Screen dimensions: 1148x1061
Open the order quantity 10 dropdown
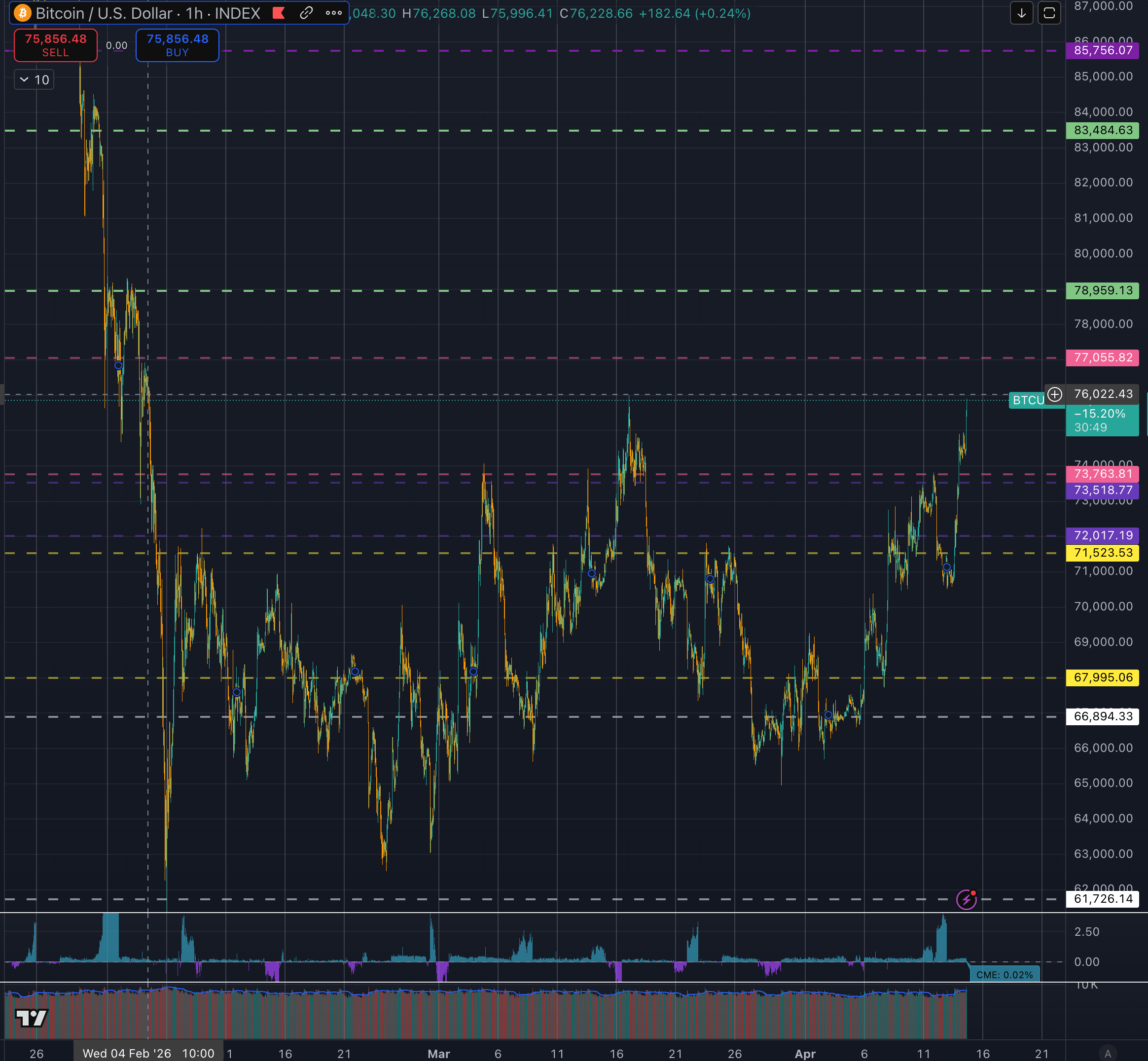pyautogui.click(x=34, y=79)
